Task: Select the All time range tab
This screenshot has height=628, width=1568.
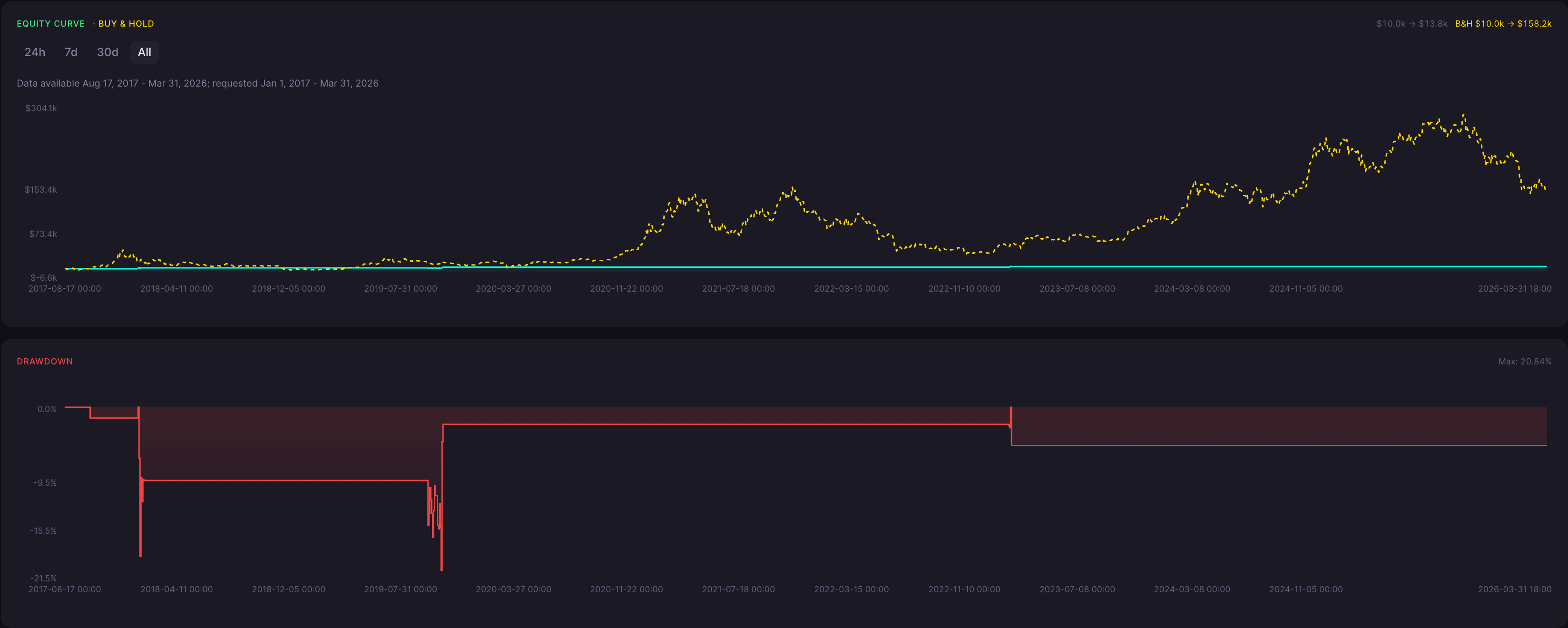Action: [144, 52]
